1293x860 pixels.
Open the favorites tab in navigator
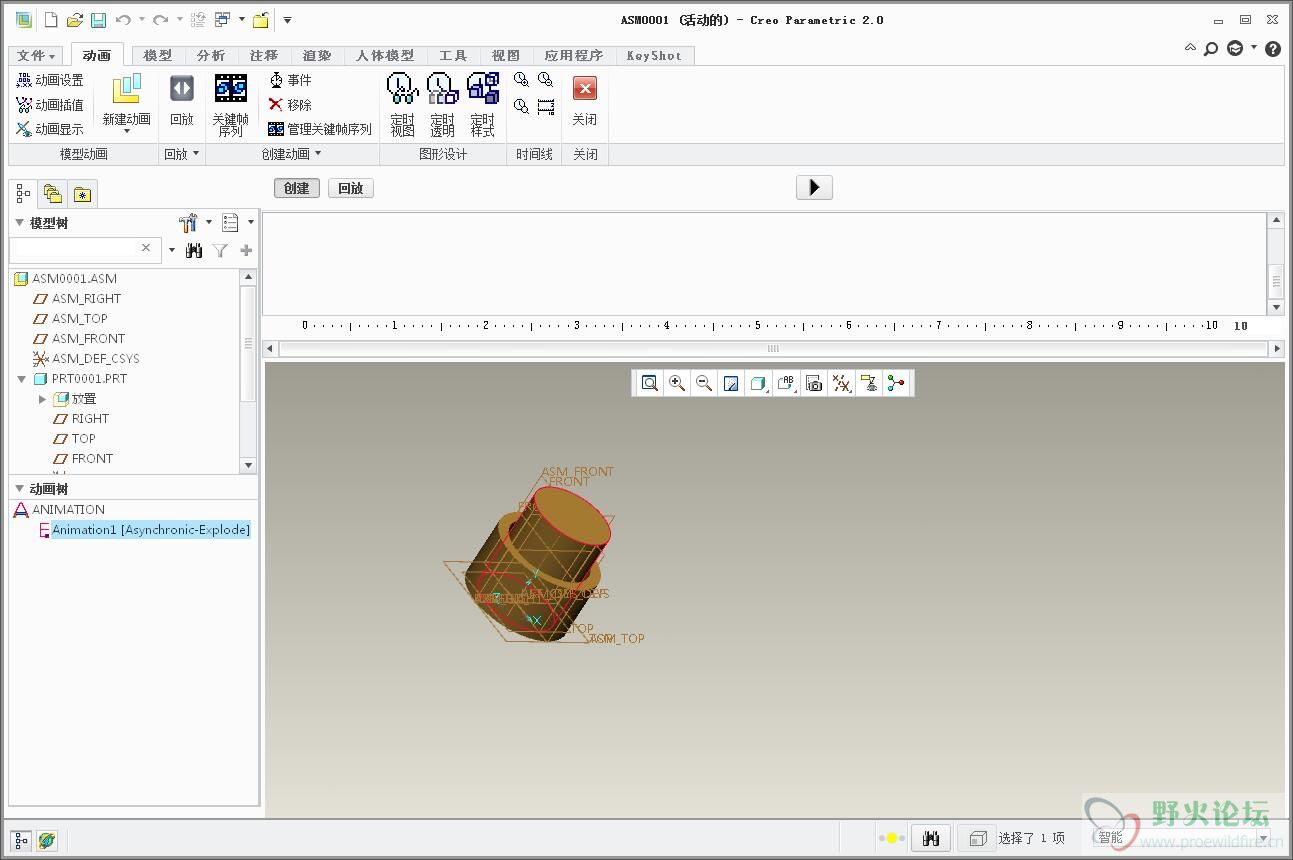[x=82, y=194]
